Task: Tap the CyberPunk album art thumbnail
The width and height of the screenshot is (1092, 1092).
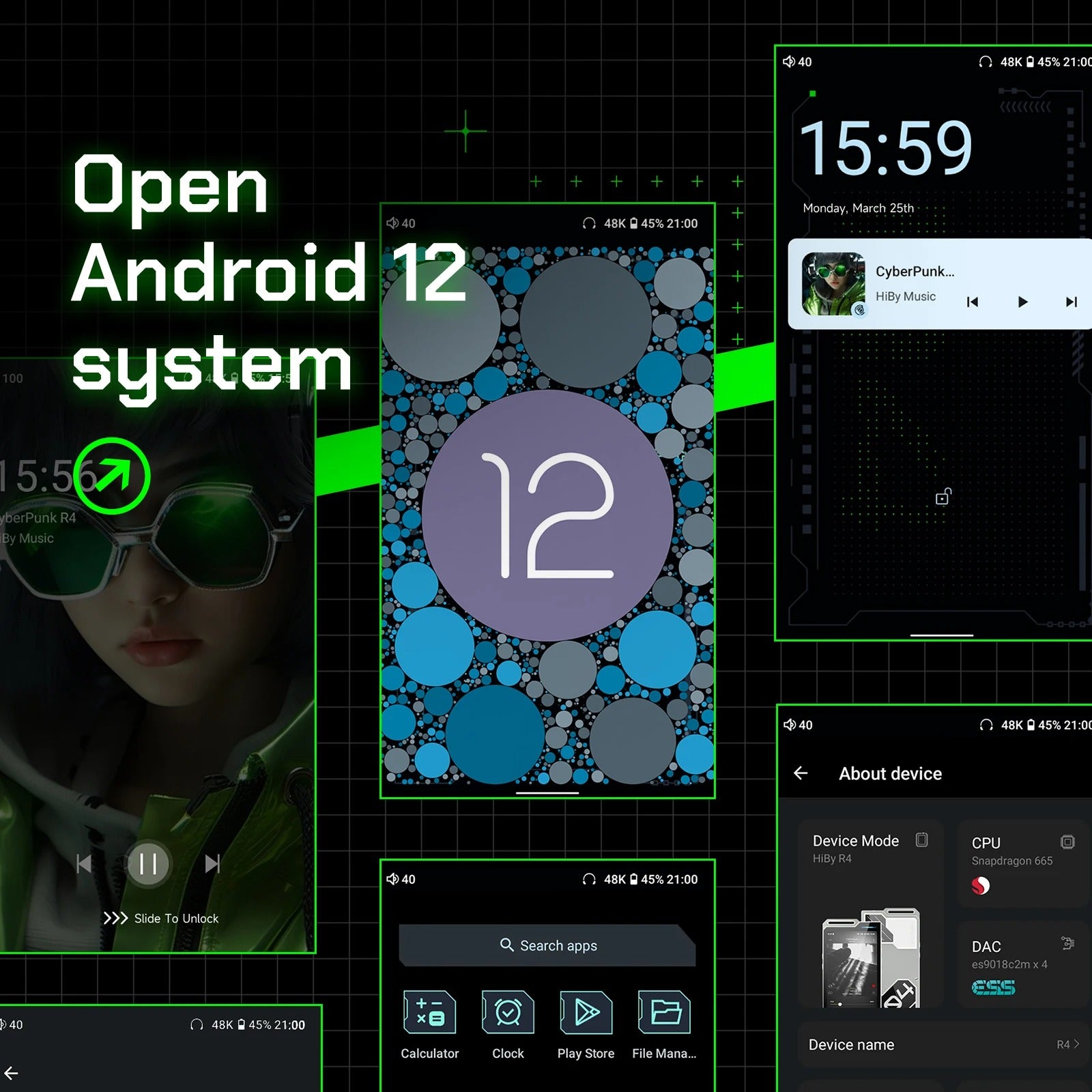Action: pyautogui.click(x=835, y=282)
